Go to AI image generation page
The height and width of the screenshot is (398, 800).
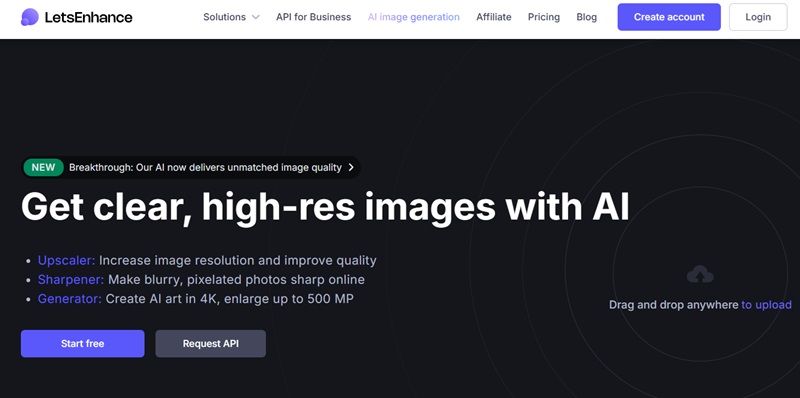point(413,17)
